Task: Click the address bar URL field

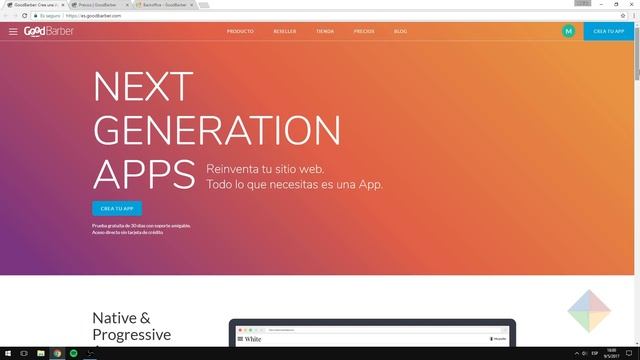Action: (x=327, y=16)
